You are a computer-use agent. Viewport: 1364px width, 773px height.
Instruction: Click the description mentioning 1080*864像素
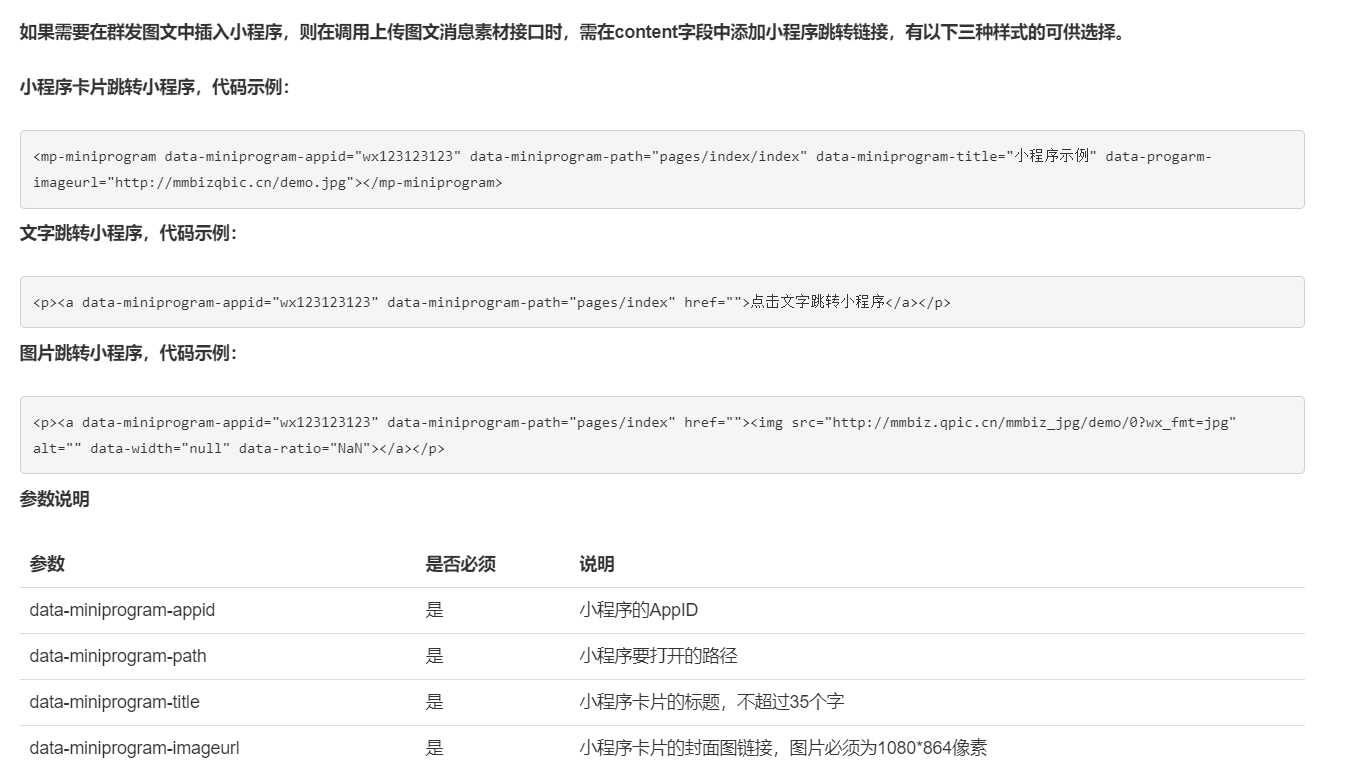(x=783, y=748)
